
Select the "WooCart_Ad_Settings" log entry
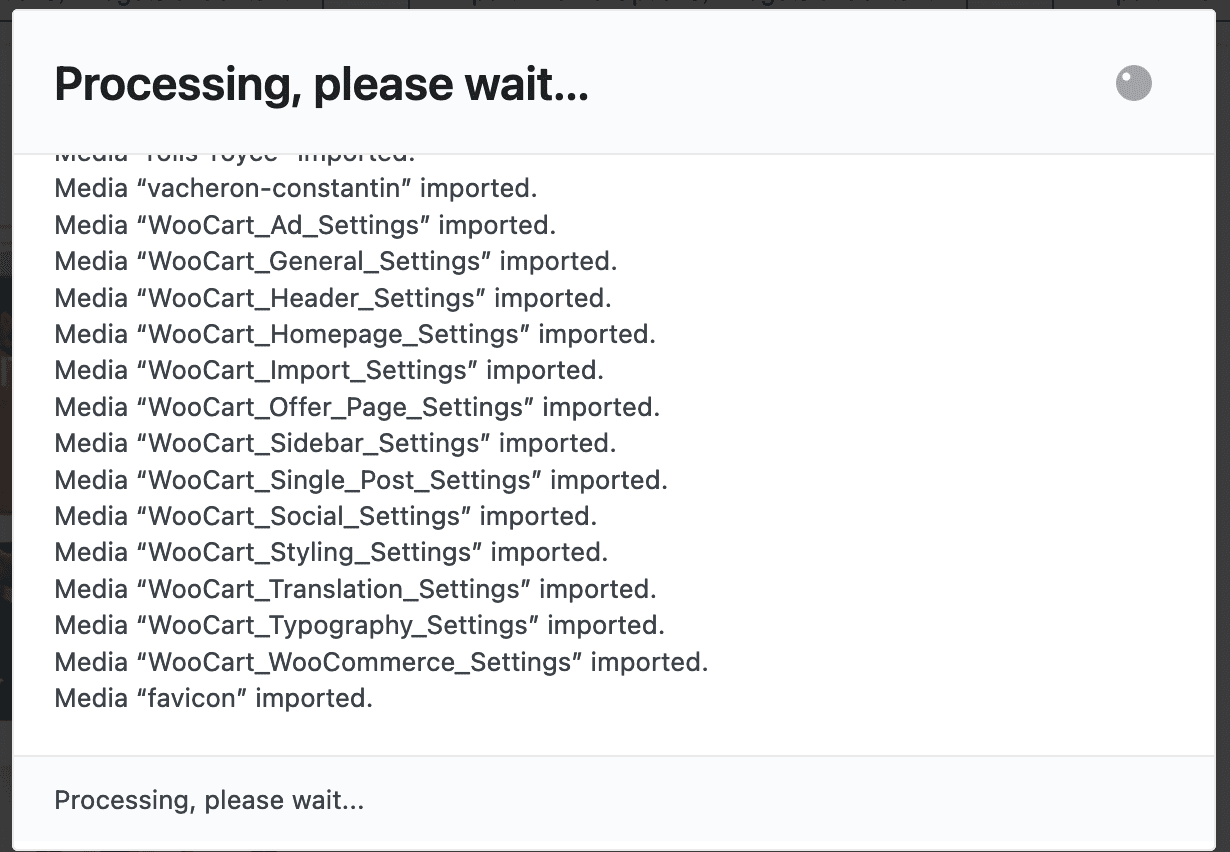(305, 225)
